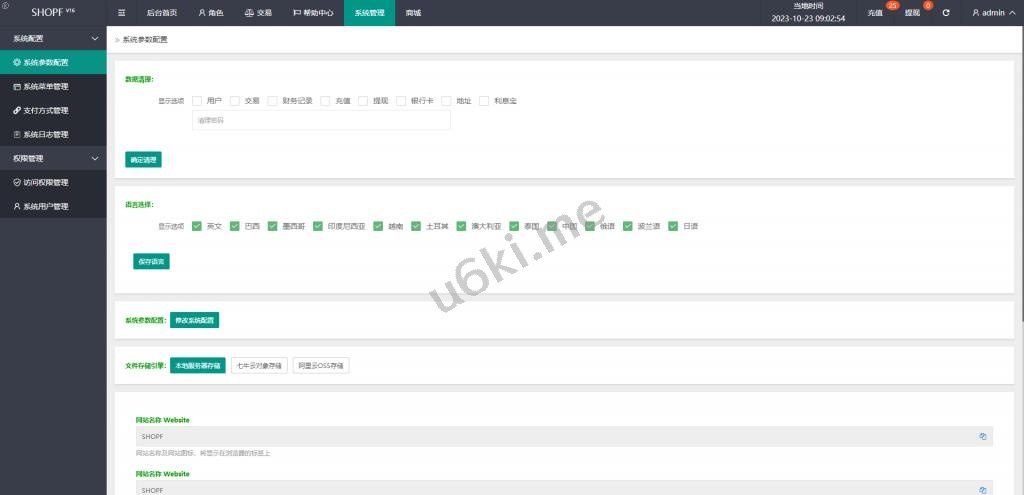The width and height of the screenshot is (1024, 495).
Task: Open 访问权限管理 via its shield icon
Action: tap(16, 182)
